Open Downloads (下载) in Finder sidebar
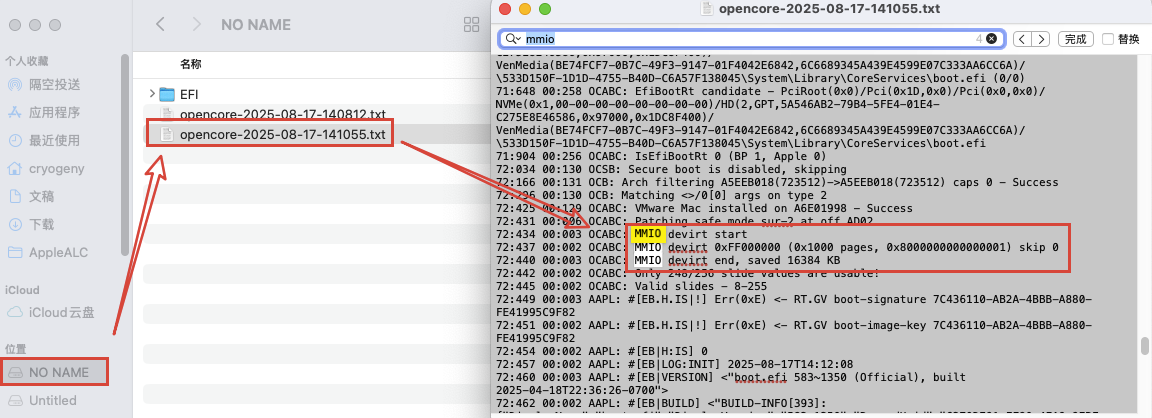1152x418 pixels. pos(33,224)
